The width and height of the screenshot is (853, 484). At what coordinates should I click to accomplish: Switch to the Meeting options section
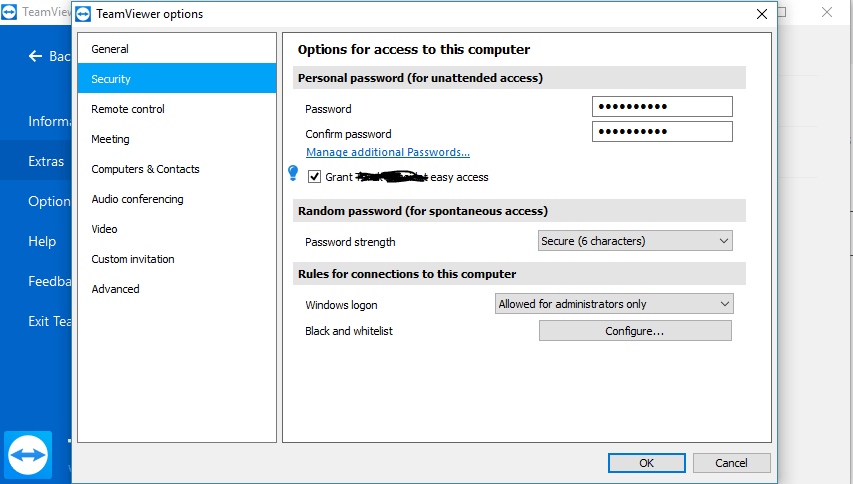tap(110, 139)
